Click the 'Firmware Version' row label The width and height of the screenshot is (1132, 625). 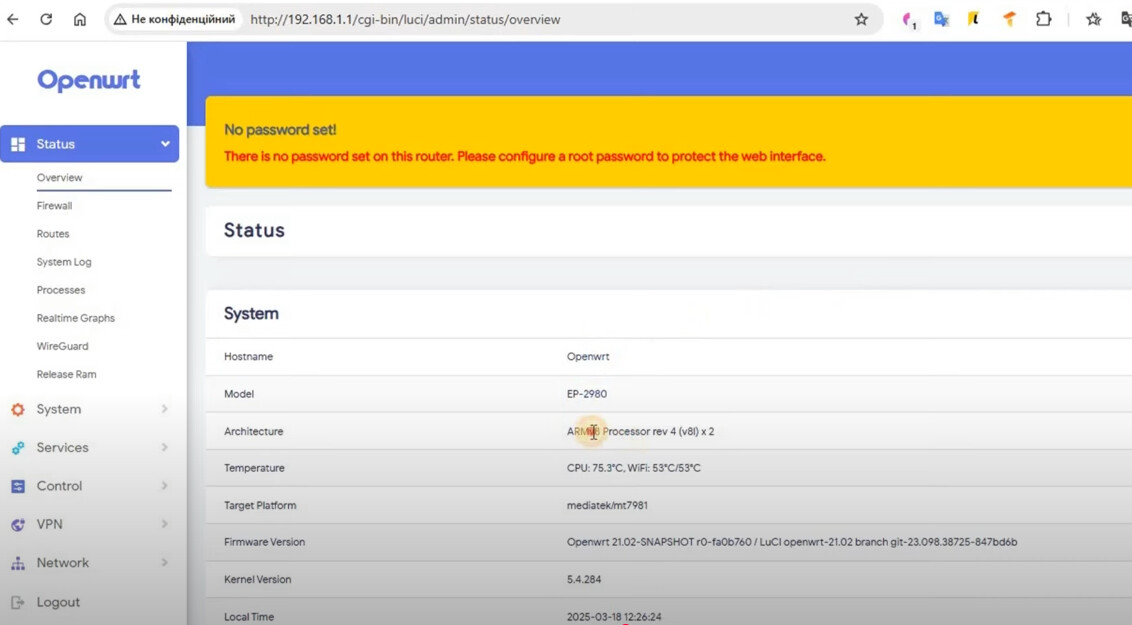coord(264,542)
